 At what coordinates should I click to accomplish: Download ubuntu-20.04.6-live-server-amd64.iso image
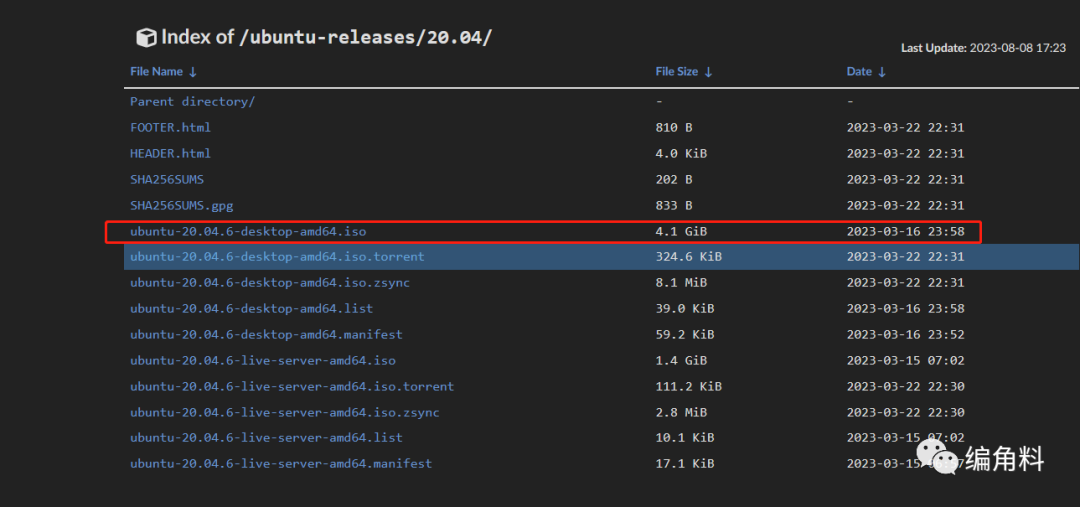[262, 360]
